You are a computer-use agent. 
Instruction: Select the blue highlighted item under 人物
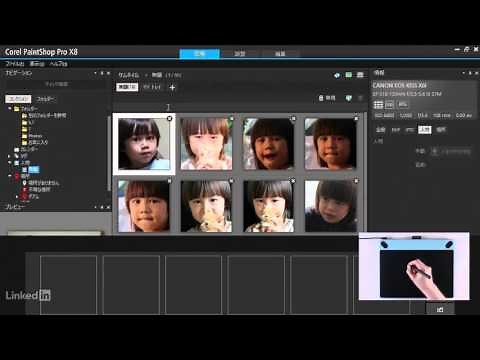(x=33, y=169)
